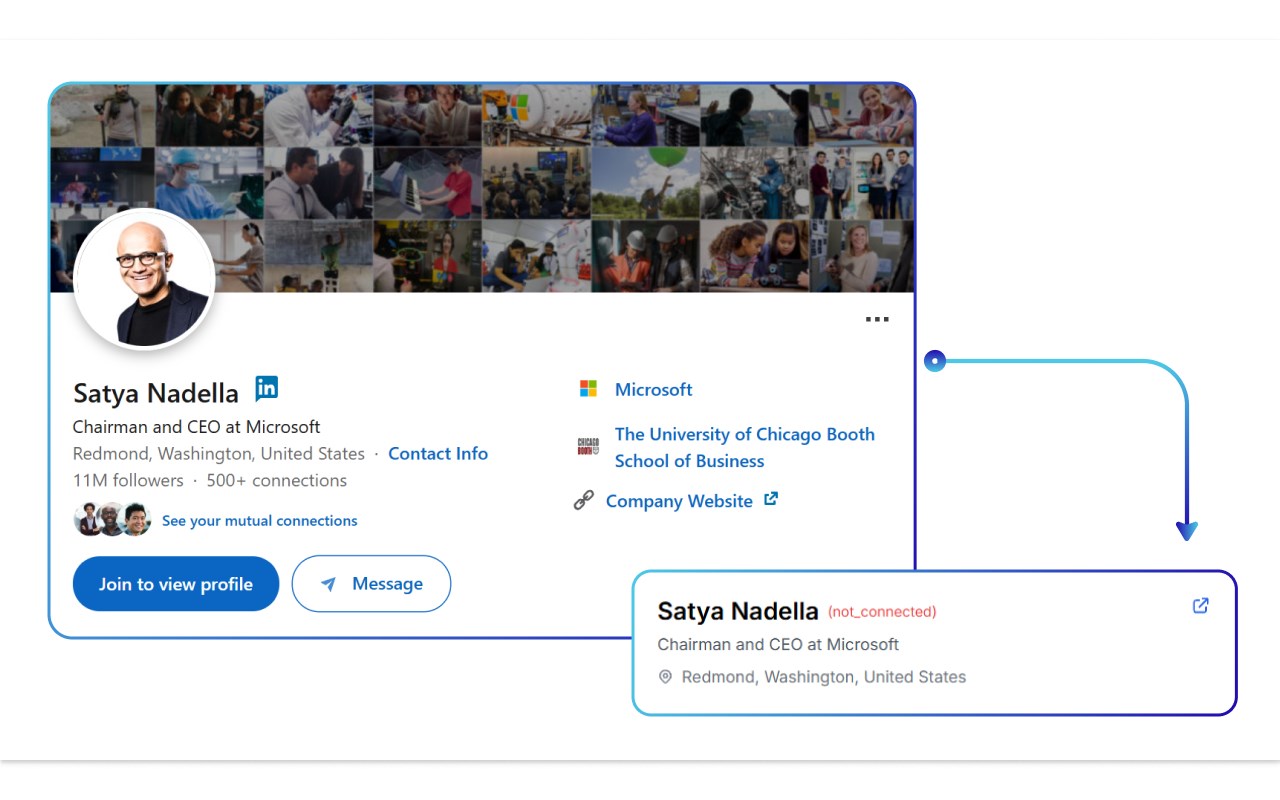Click the location pin icon in lower card
This screenshot has height=800, width=1280.
665,677
